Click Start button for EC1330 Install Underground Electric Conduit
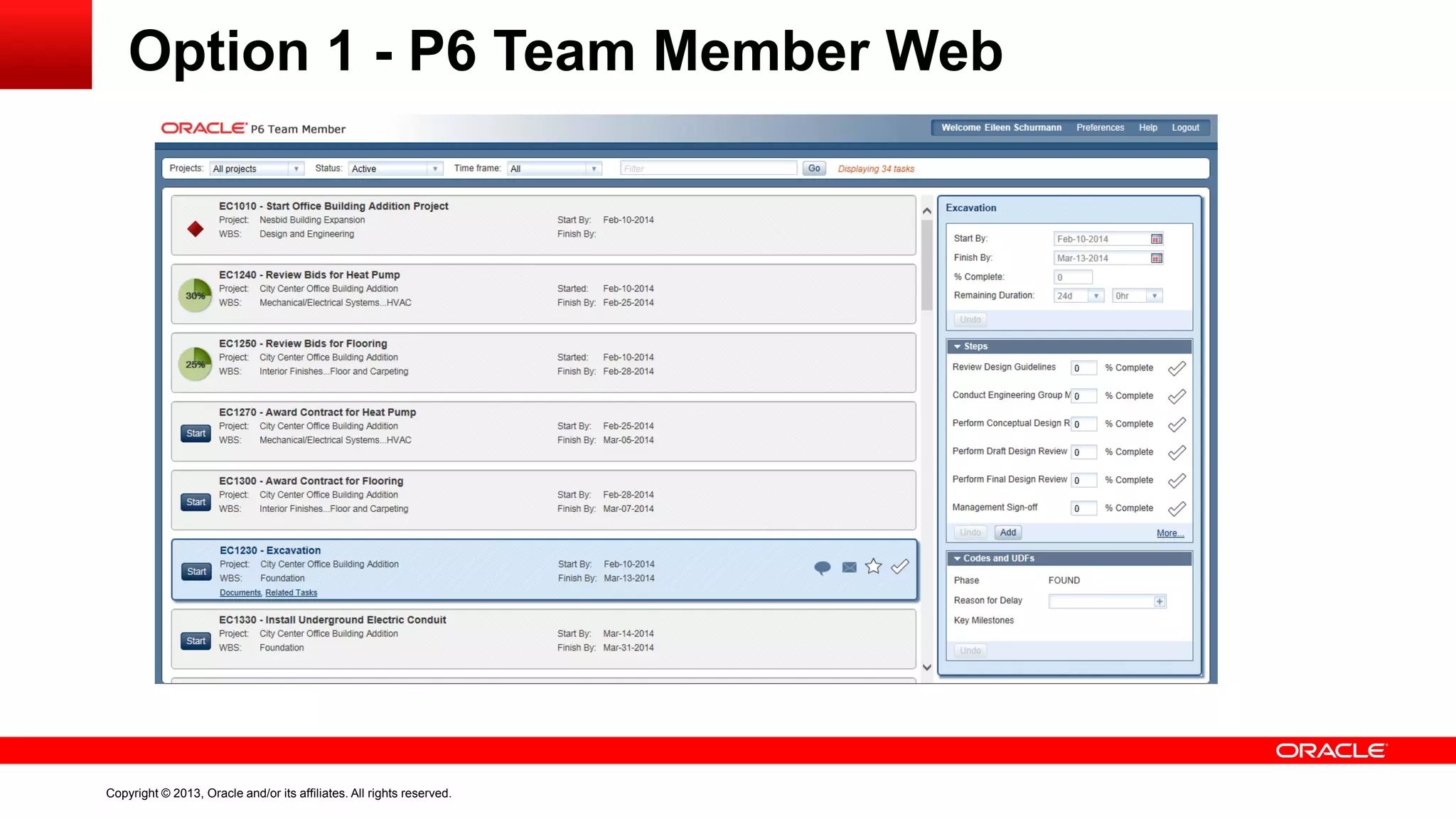The image size is (1456, 819). point(196,641)
